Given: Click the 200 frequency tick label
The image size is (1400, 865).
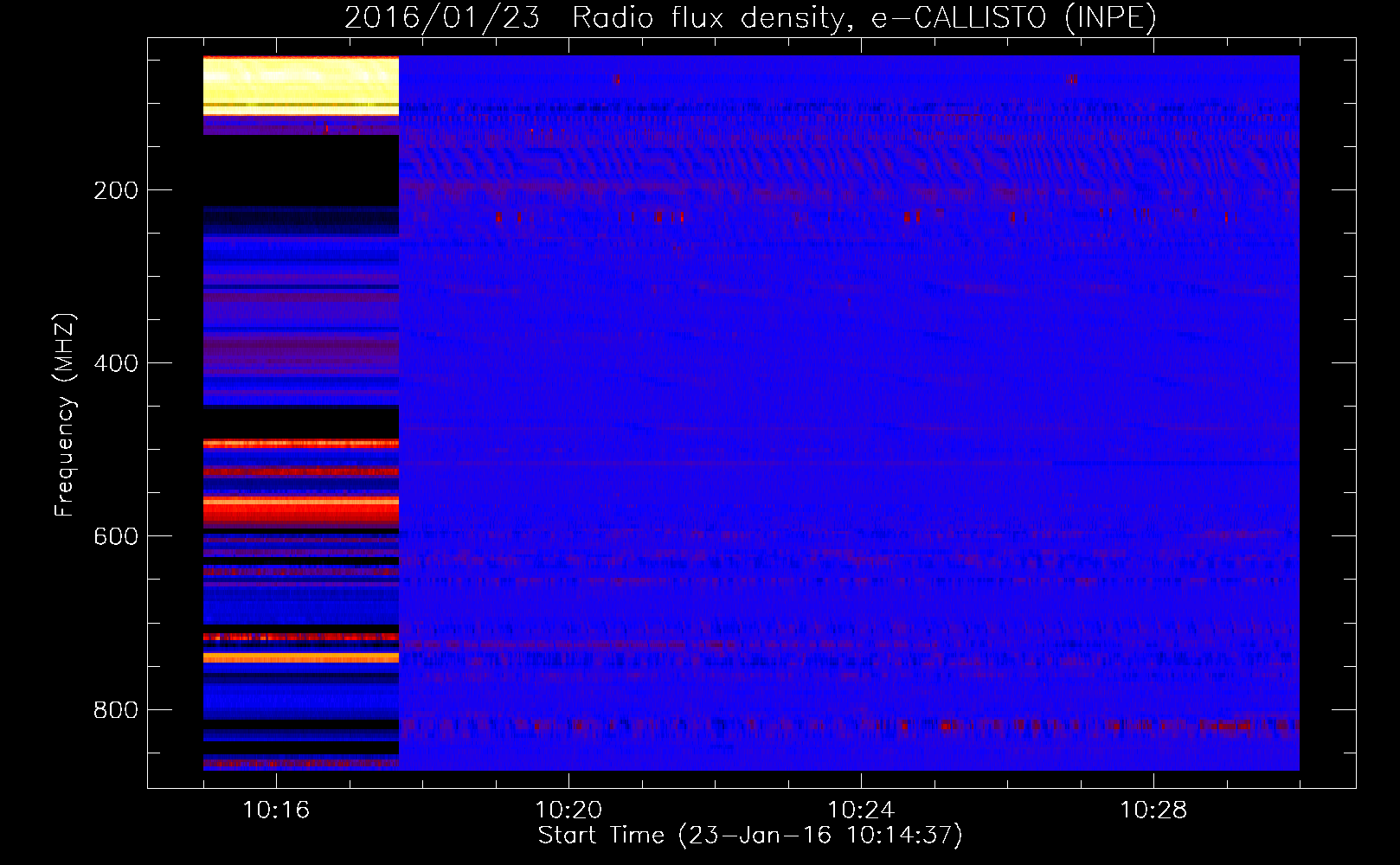Looking at the screenshot, I should coord(116,190).
